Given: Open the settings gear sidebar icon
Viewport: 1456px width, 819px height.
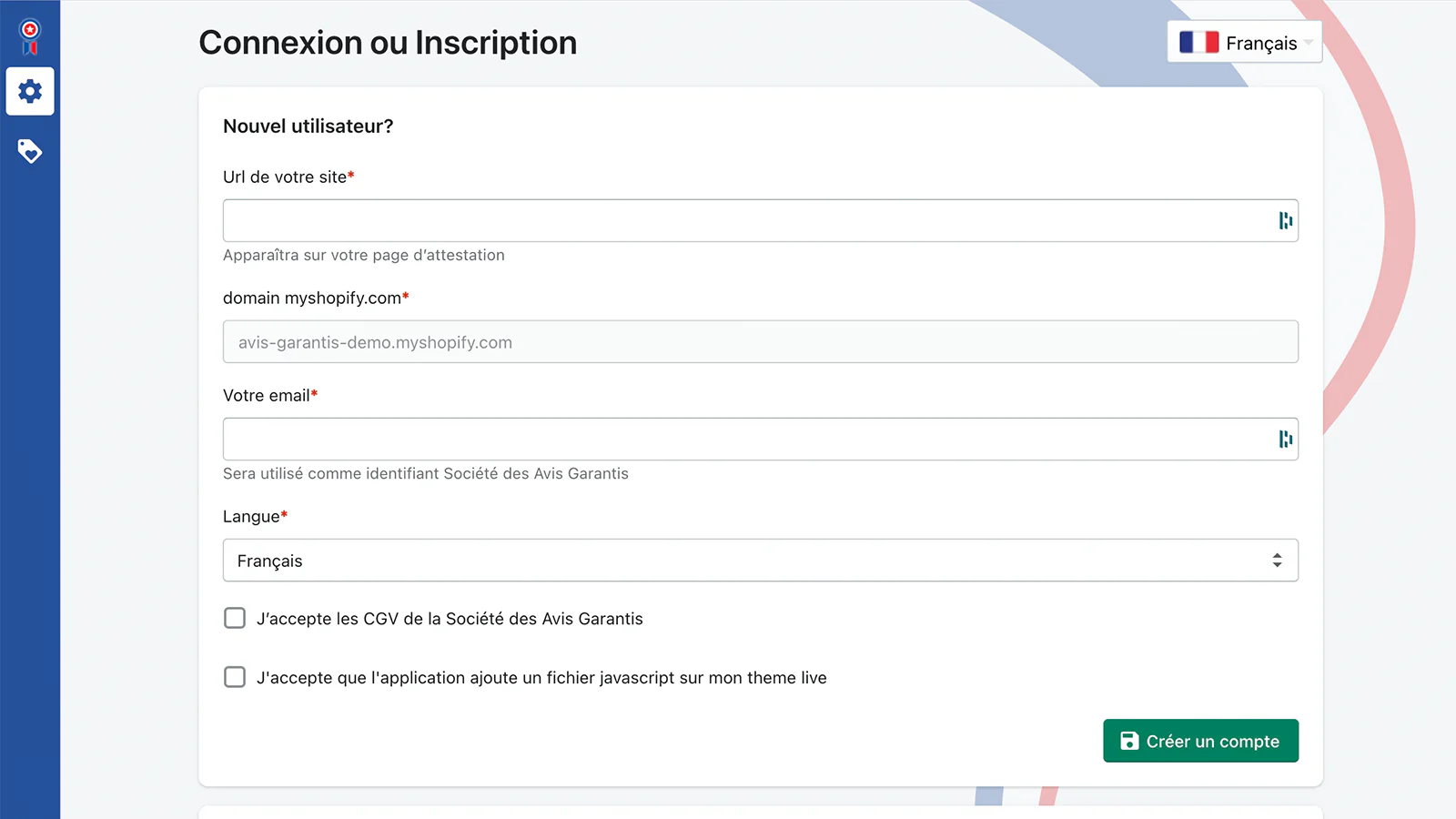Looking at the screenshot, I should click(30, 91).
